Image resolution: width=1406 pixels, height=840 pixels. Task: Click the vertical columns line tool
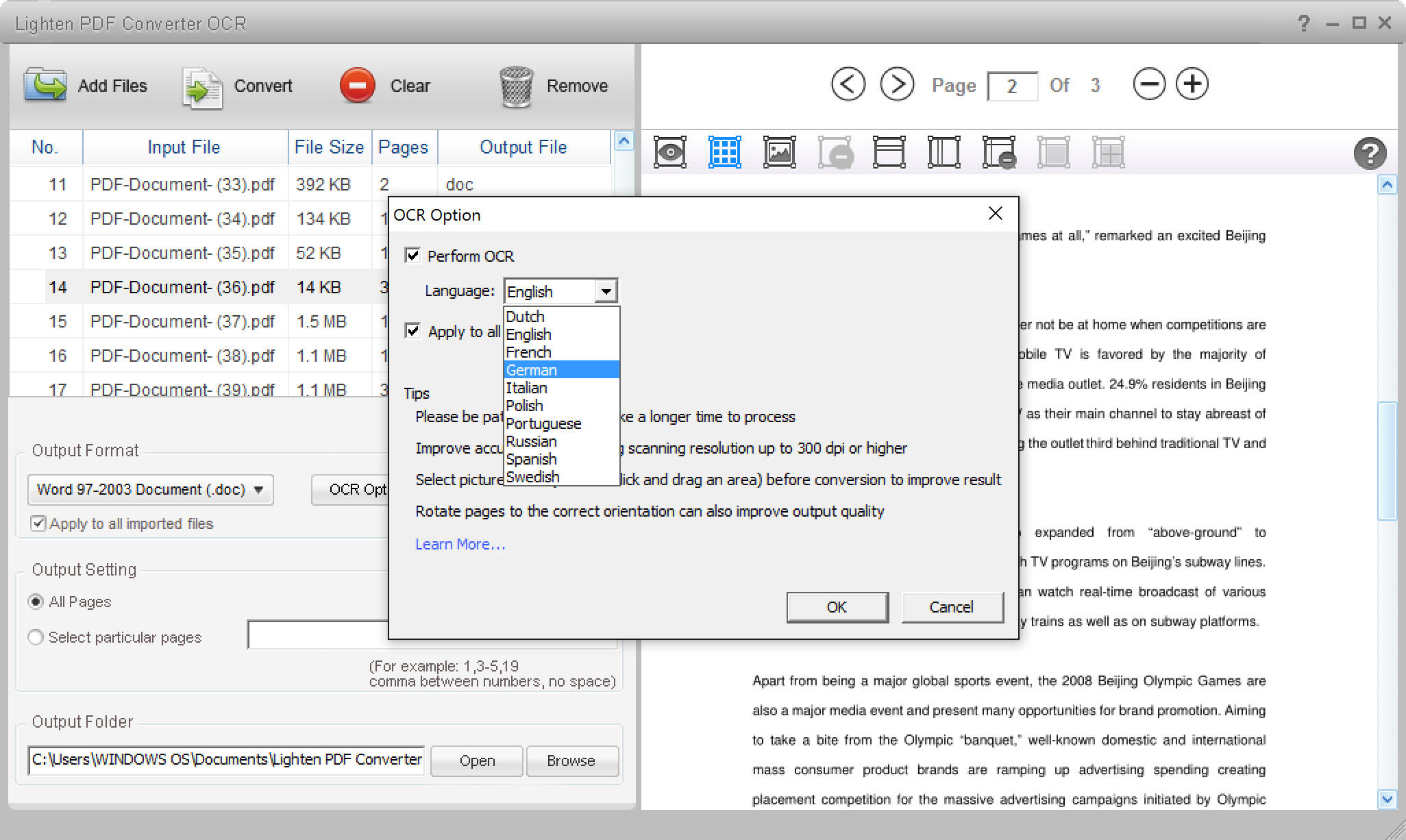tap(944, 152)
